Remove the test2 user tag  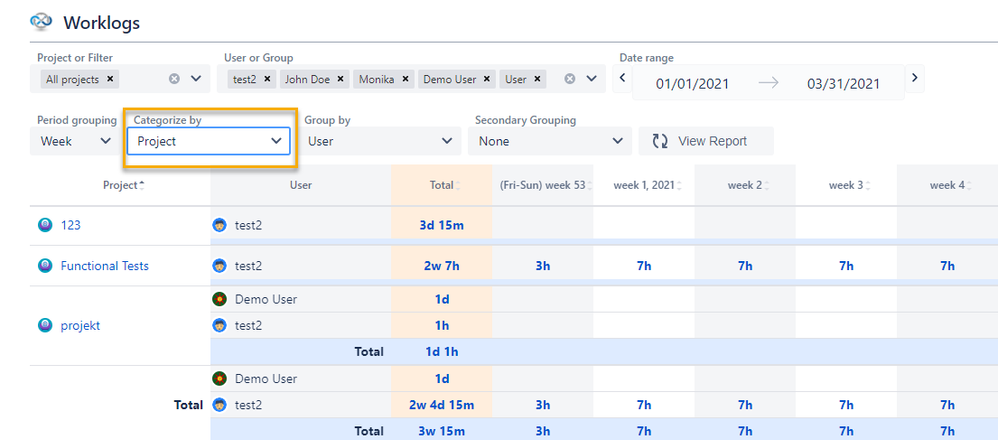[267, 79]
